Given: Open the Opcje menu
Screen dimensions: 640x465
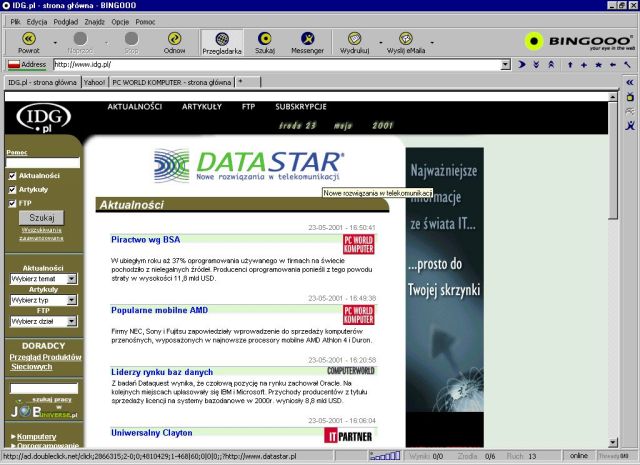Looking at the screenshot, I should coord(120,22).
